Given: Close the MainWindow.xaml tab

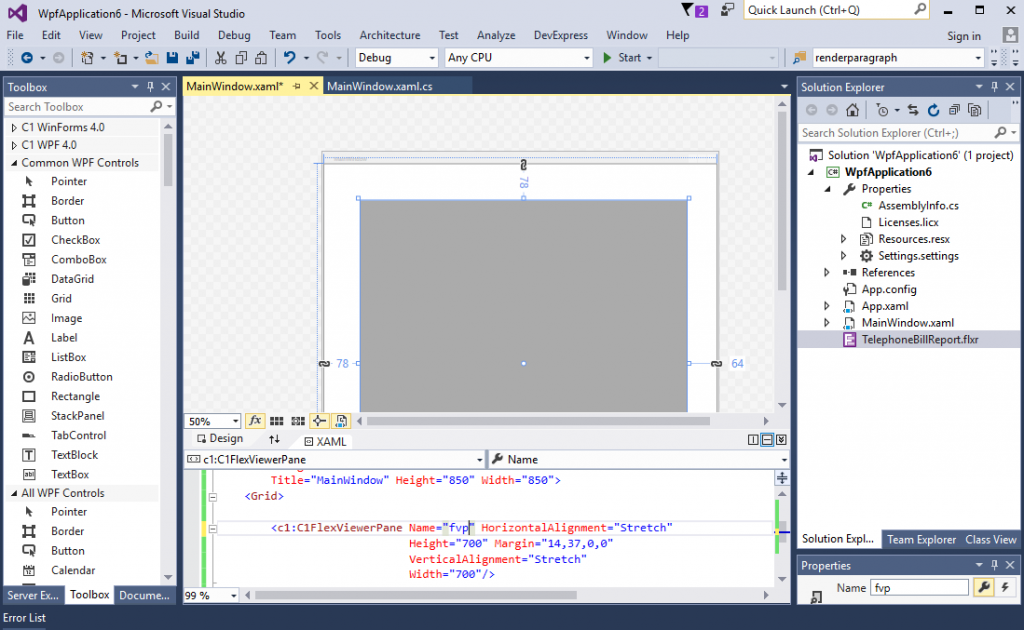Looking at the screenshot, I should click(x=313, y=86).
